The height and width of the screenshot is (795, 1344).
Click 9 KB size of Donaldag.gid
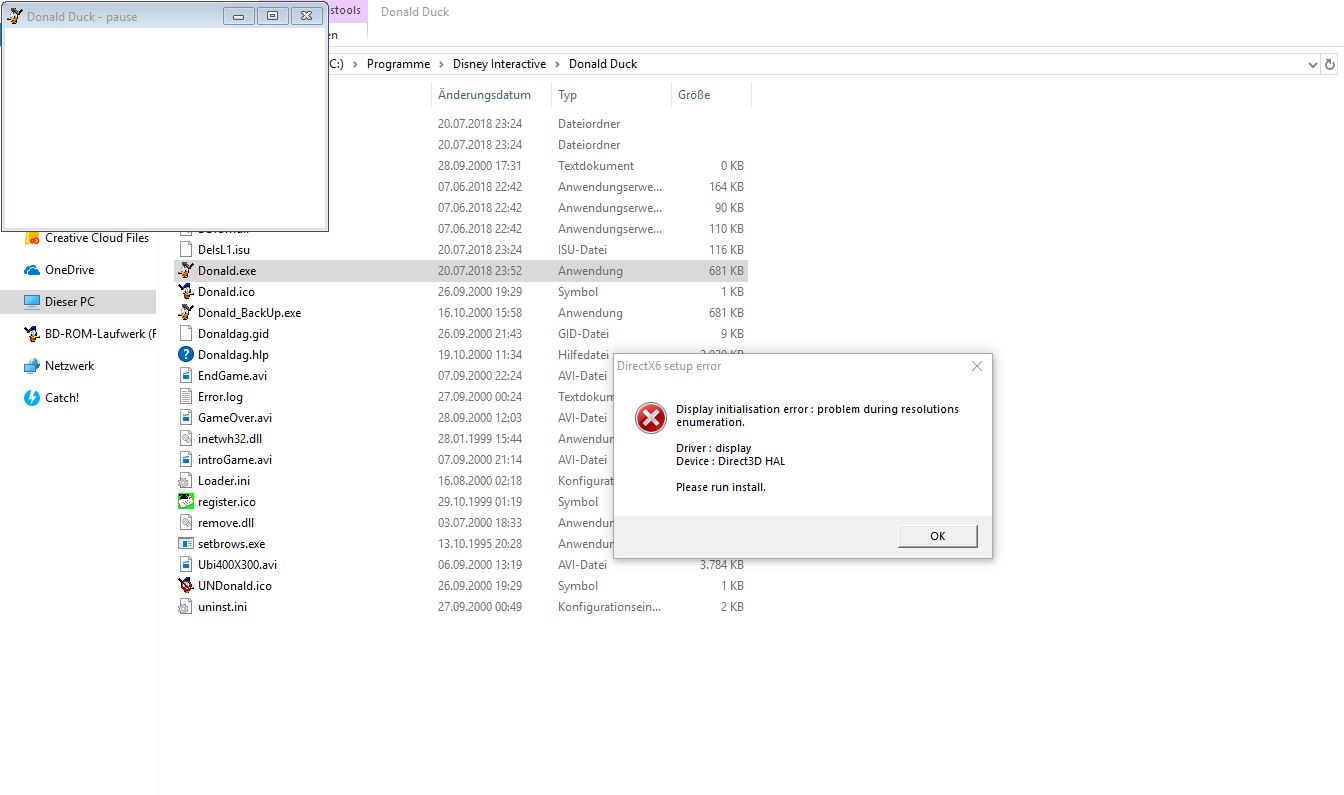coord(732,334)
